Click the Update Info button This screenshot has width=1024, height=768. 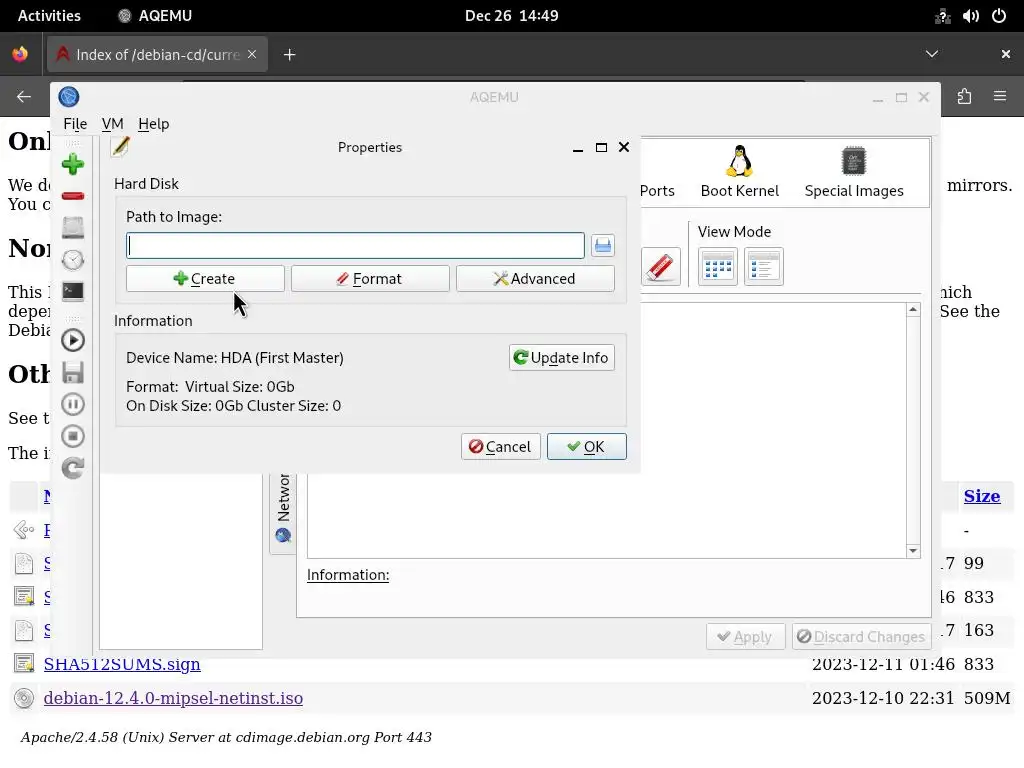tap(562, 358)
